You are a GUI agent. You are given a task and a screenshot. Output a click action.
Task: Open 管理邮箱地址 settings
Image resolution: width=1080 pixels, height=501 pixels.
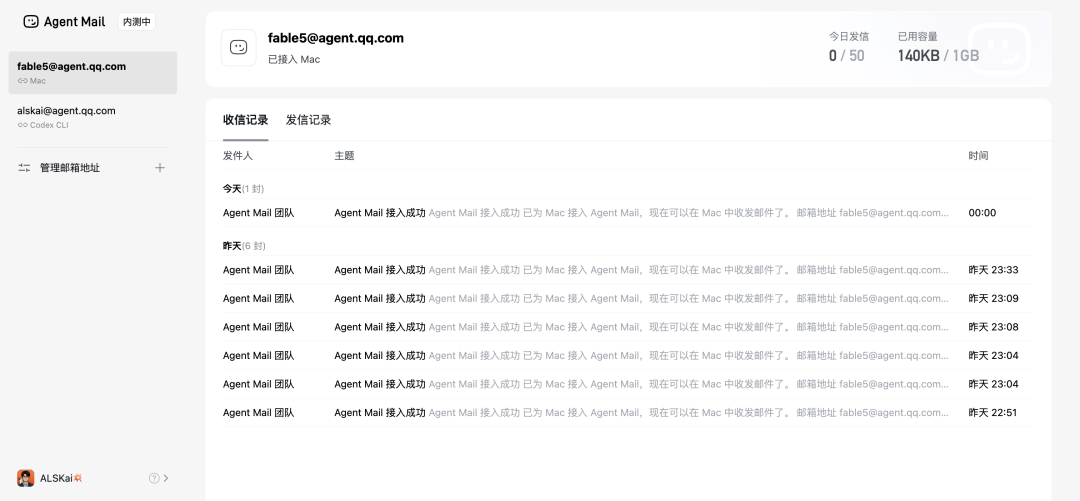click(70, 167)
